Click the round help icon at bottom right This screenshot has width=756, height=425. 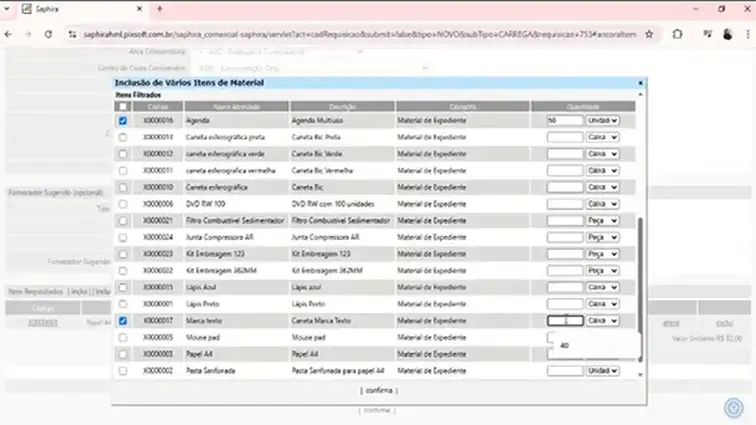click(733, 407)
